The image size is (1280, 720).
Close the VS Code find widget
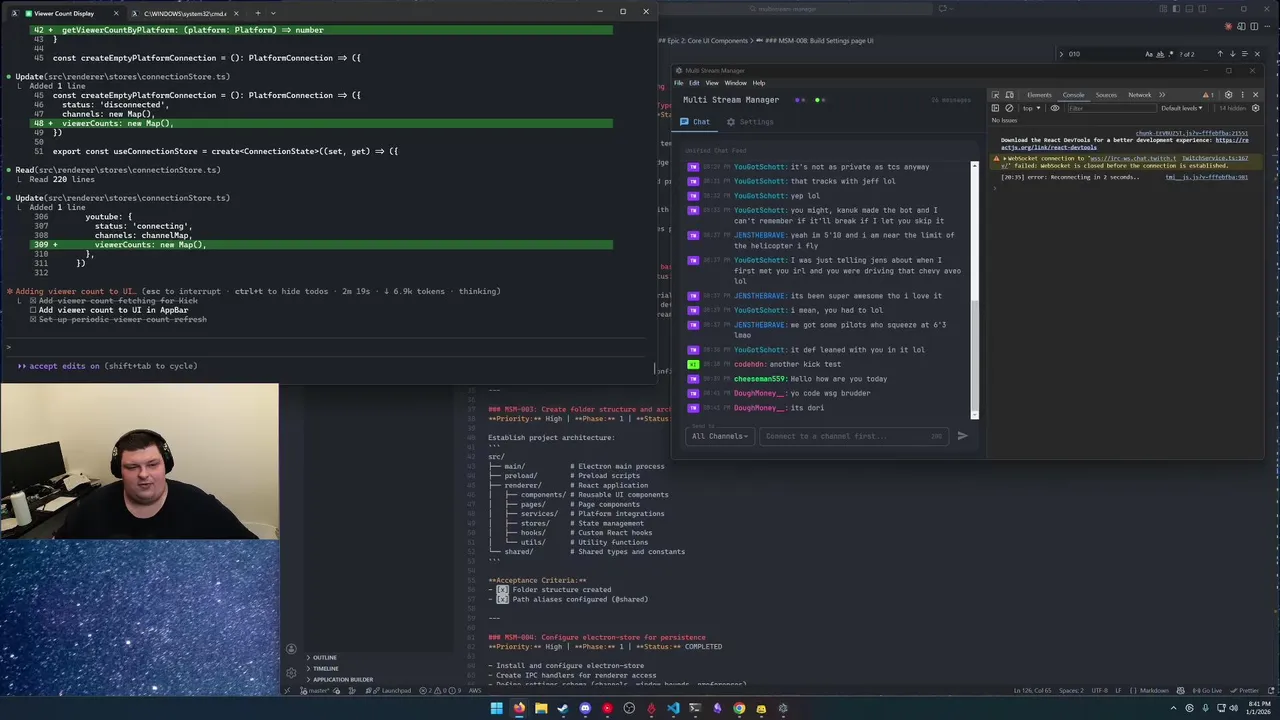1257,54
